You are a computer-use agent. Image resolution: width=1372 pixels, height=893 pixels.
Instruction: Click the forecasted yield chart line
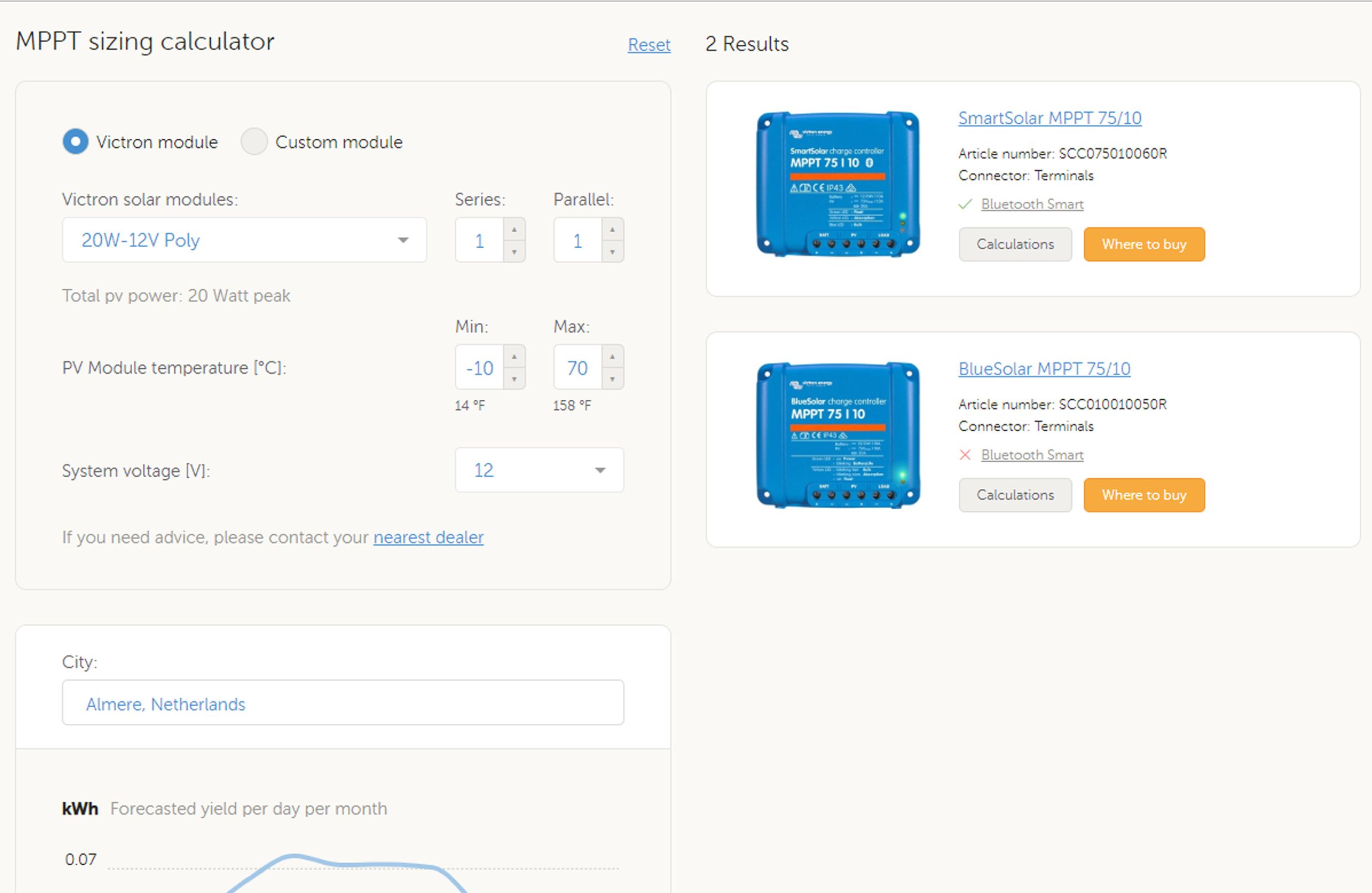(346, 865)
